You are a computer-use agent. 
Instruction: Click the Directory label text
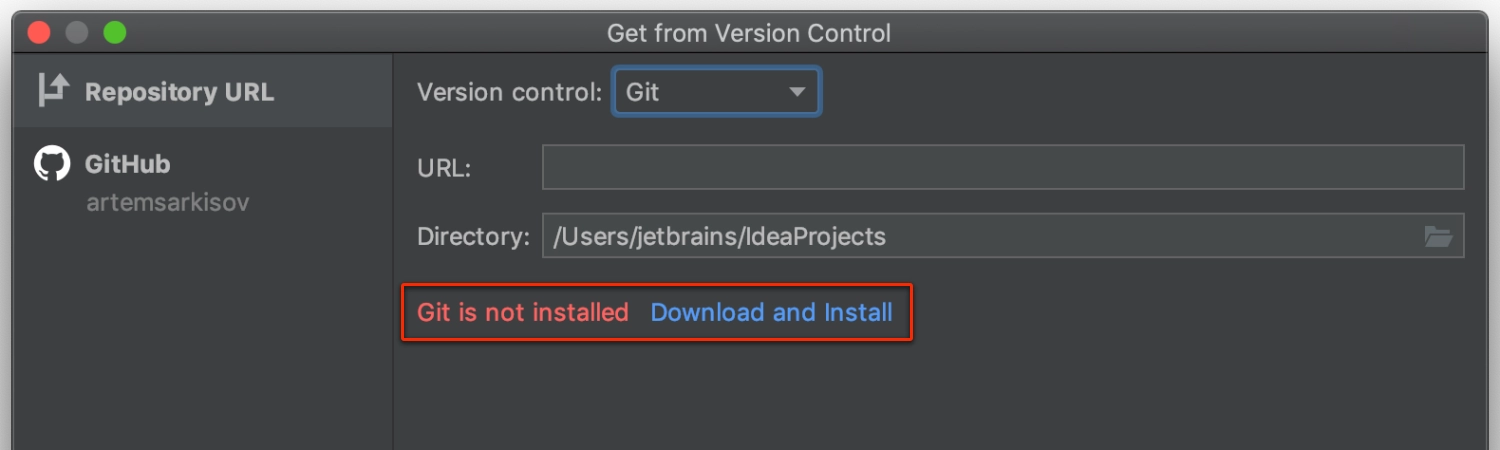click(x=473, y=237)
